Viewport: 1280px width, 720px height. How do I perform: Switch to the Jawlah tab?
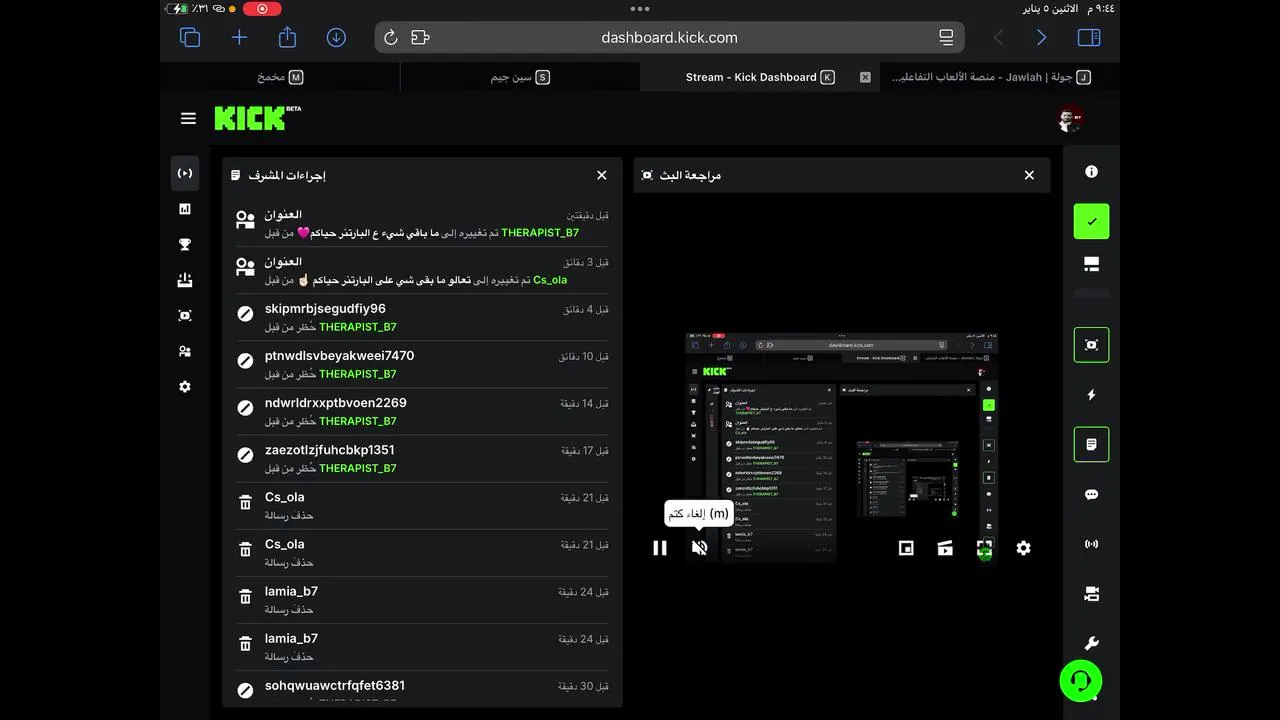click(x=1000, y=77)
